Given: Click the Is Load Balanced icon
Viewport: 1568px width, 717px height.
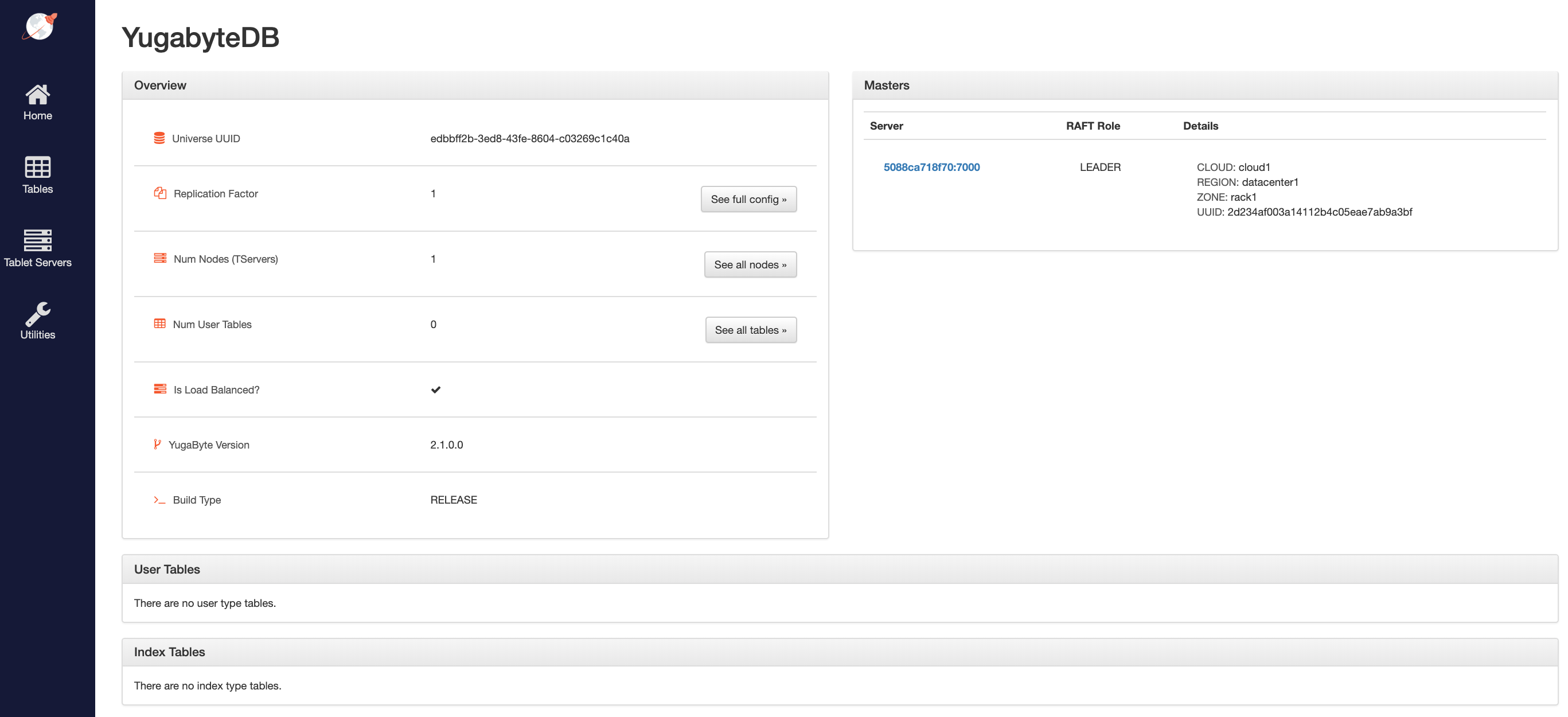Looking at the screenshot, I should [x=160, y=389].
